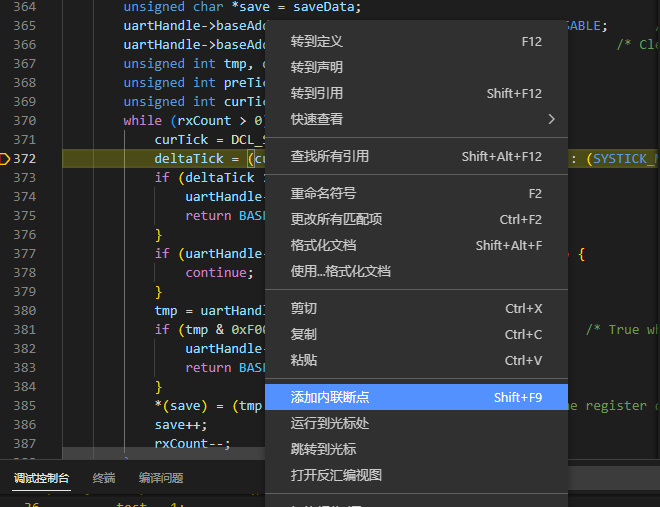Click the deltaTick variable on line 372
The image size is (660, 507).
(189, 159)
